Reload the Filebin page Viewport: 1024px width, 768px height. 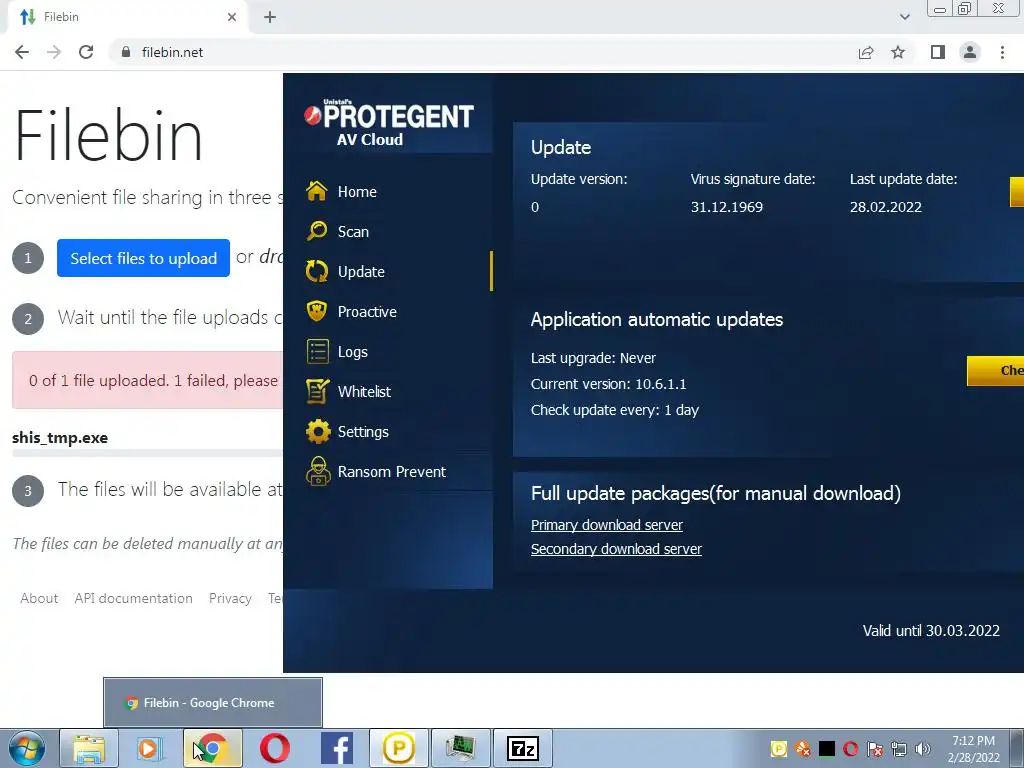(x=86, y=52)
